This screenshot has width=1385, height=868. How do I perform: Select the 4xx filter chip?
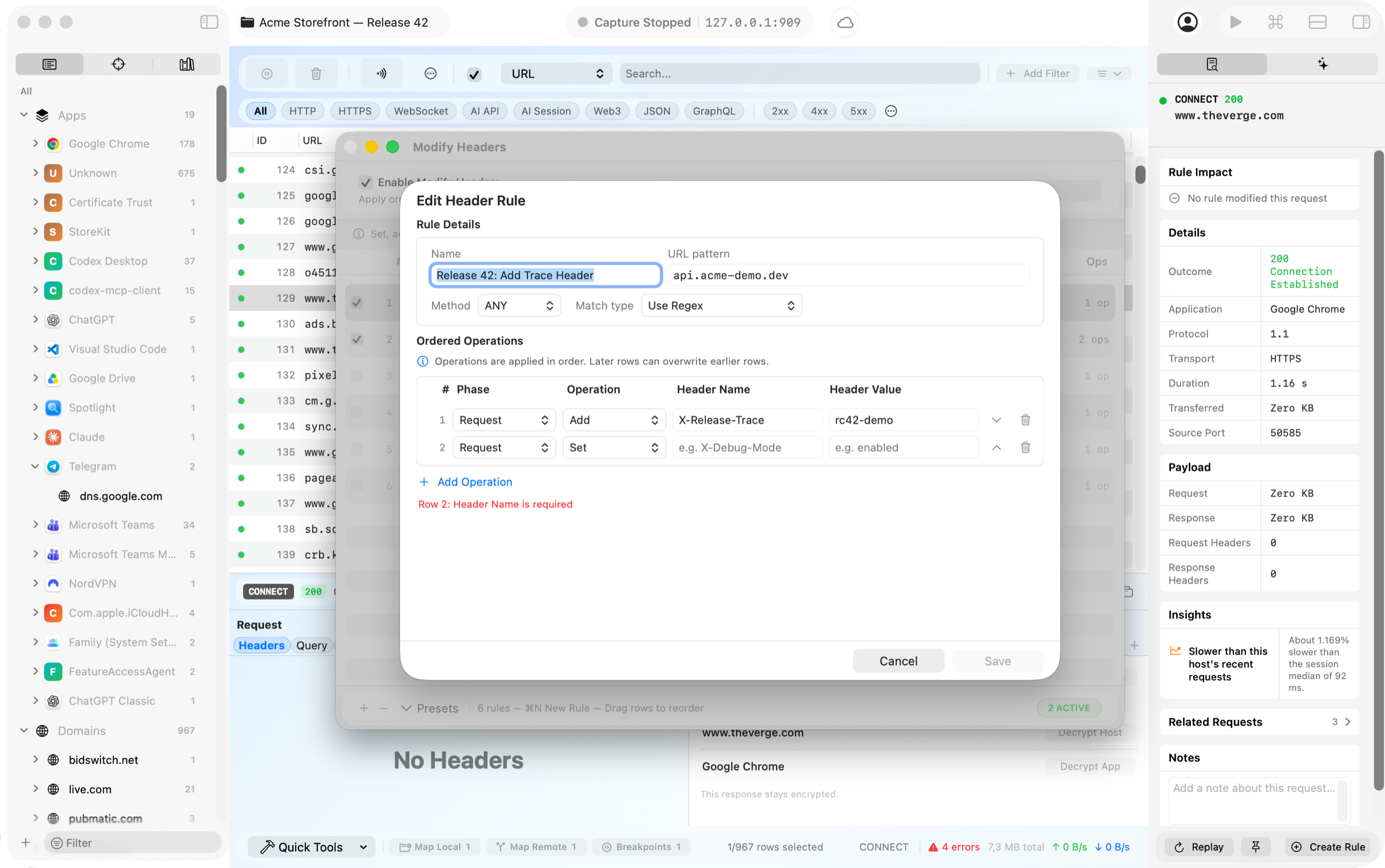tap(819, 111)
